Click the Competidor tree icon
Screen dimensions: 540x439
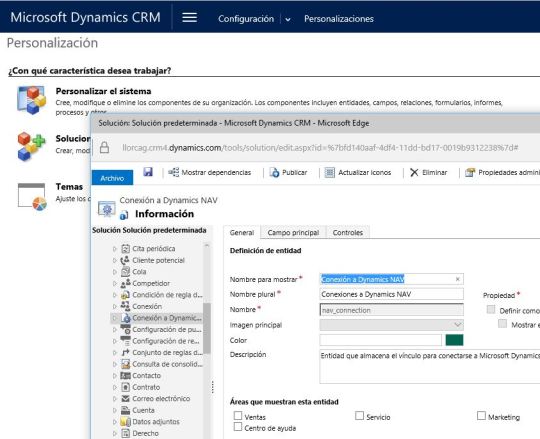[125, 283]
